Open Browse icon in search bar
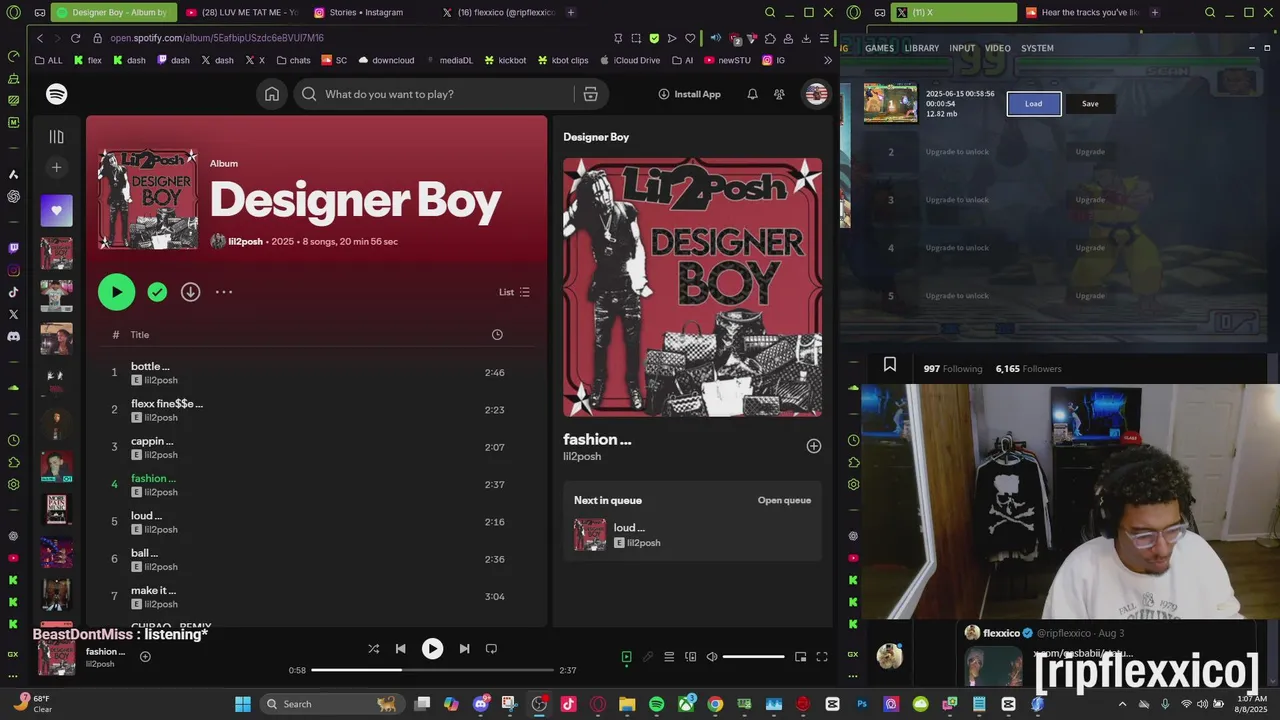The height and width of the screenshot is (720, 1280). click(591, 94)
